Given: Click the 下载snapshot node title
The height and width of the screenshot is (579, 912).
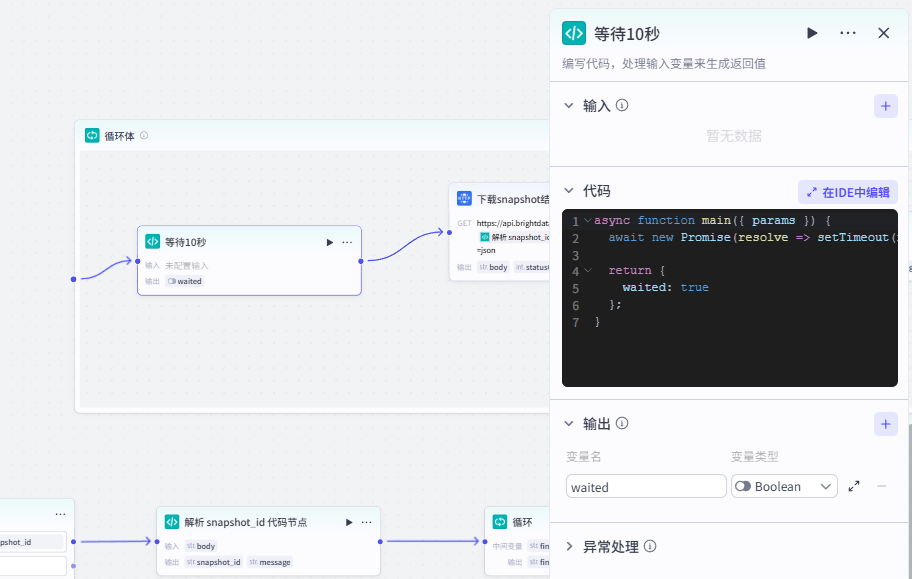Looking at the screenshot, I should (x=513, y=199).
